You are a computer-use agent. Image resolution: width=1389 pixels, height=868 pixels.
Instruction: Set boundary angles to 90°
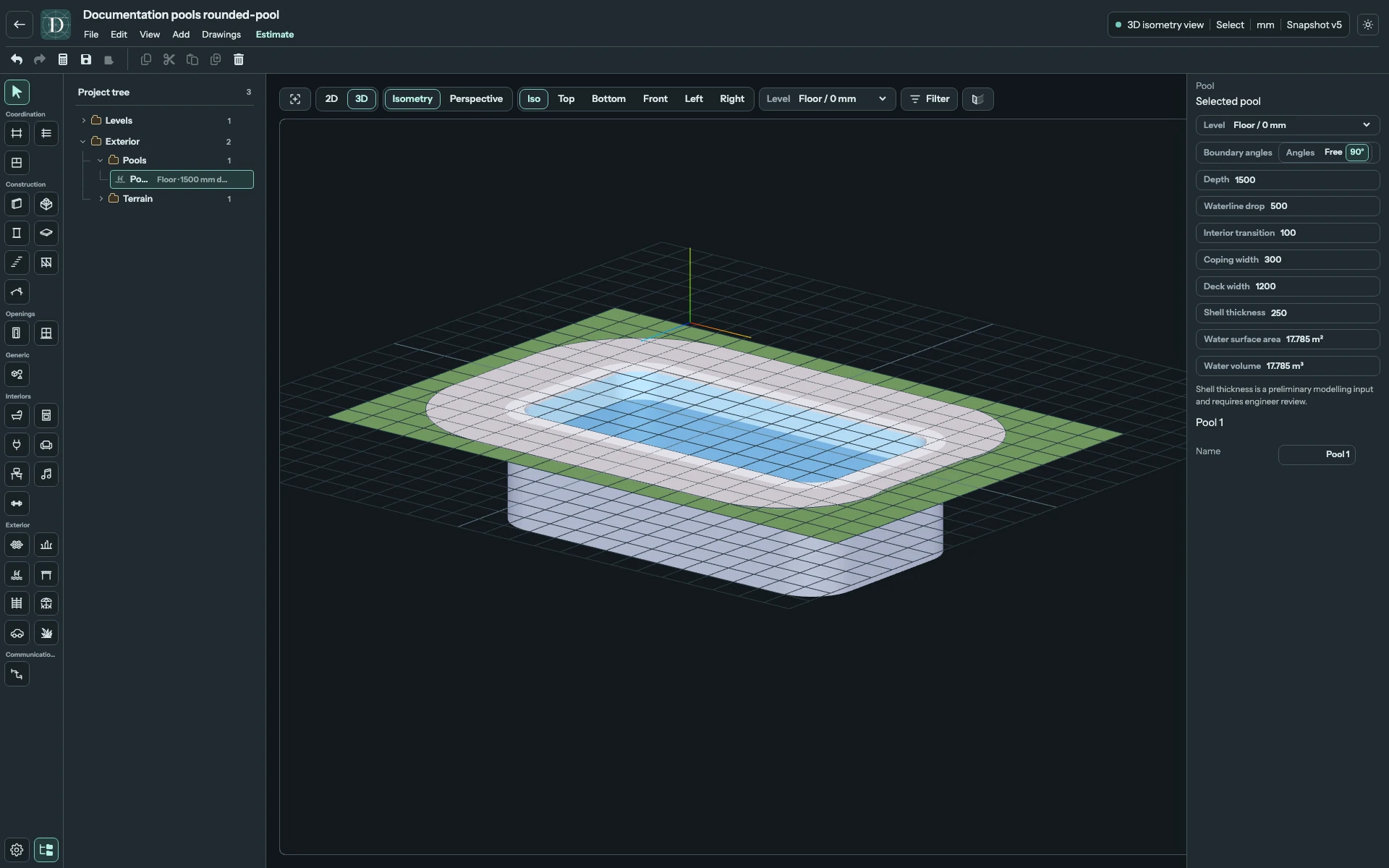click(1356, 153)
